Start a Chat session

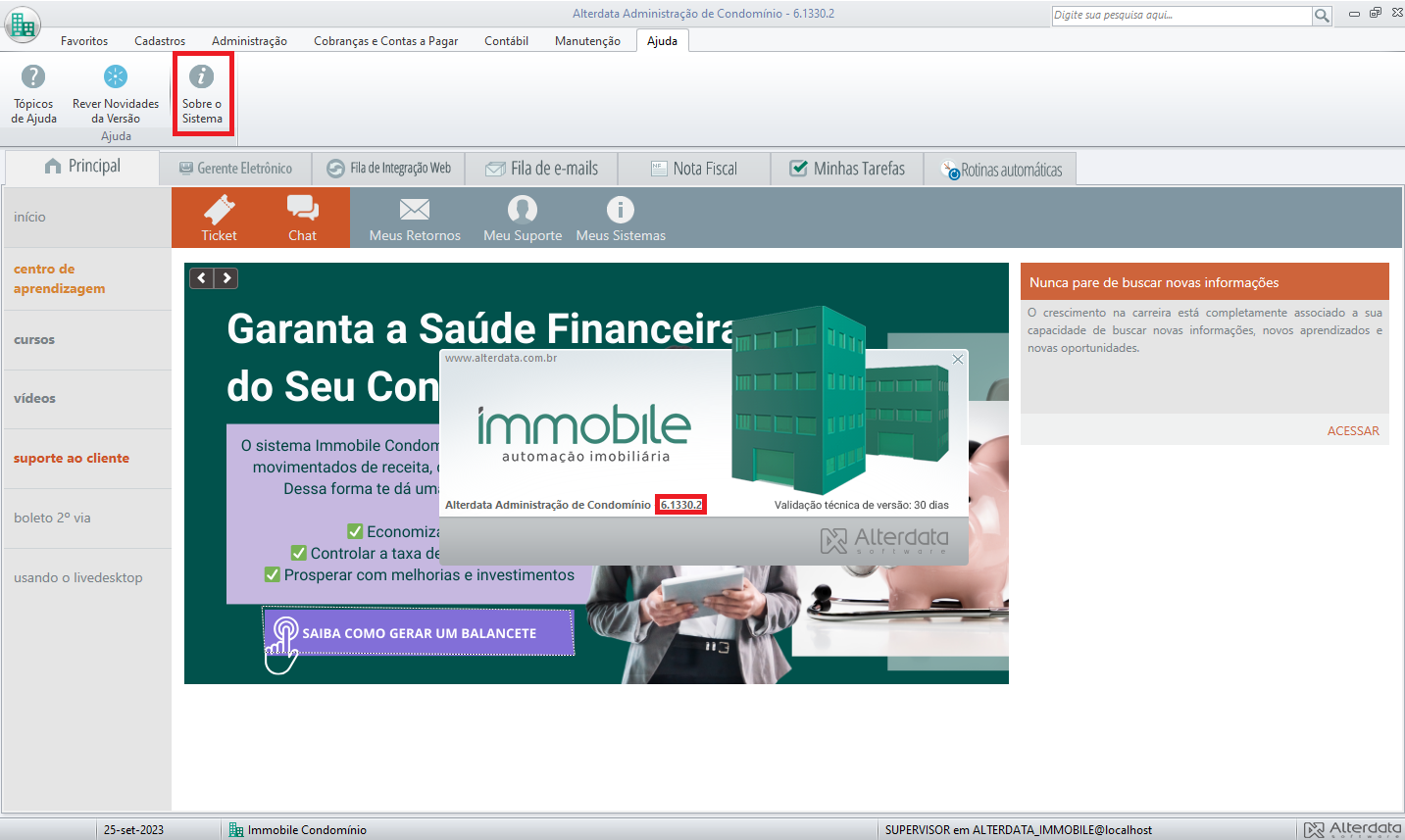pyautogui.click(x=302, y=218)
